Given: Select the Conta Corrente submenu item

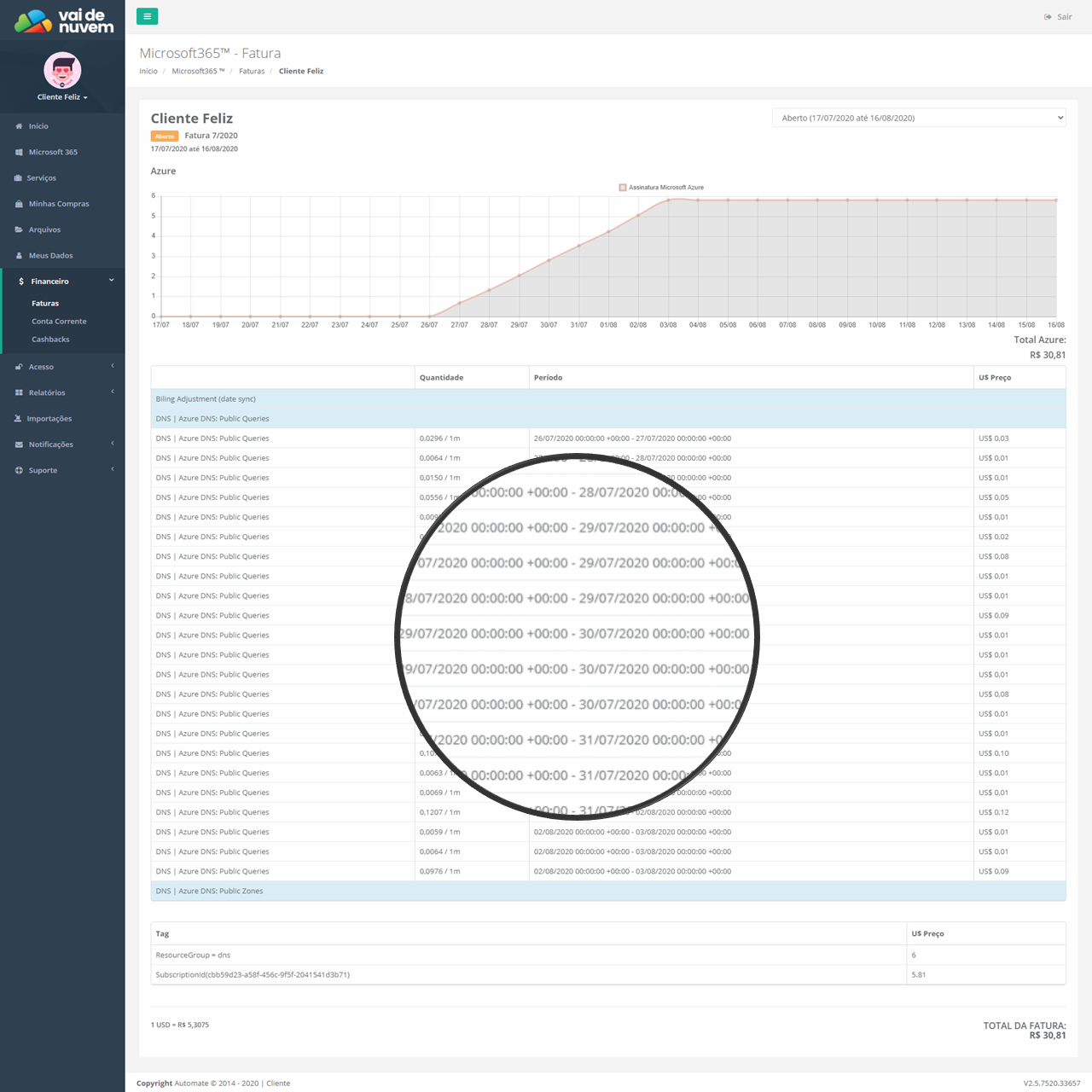Looking at the screenshot, I should [59, 322].
